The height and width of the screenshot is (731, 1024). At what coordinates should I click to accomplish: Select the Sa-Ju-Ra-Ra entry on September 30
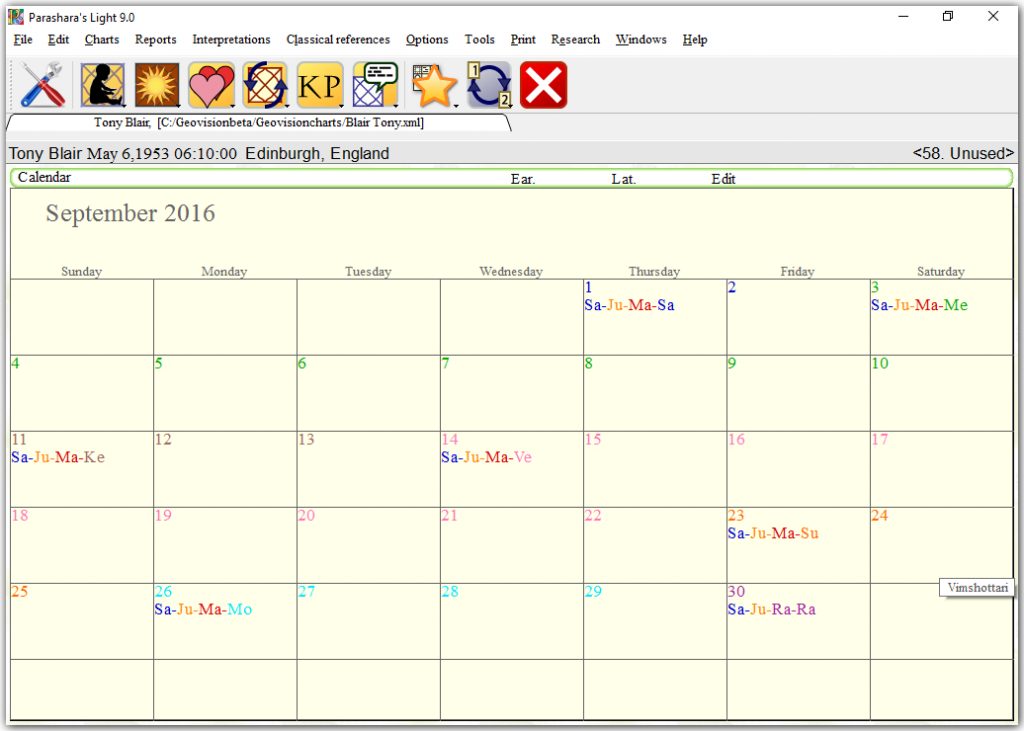771,609
